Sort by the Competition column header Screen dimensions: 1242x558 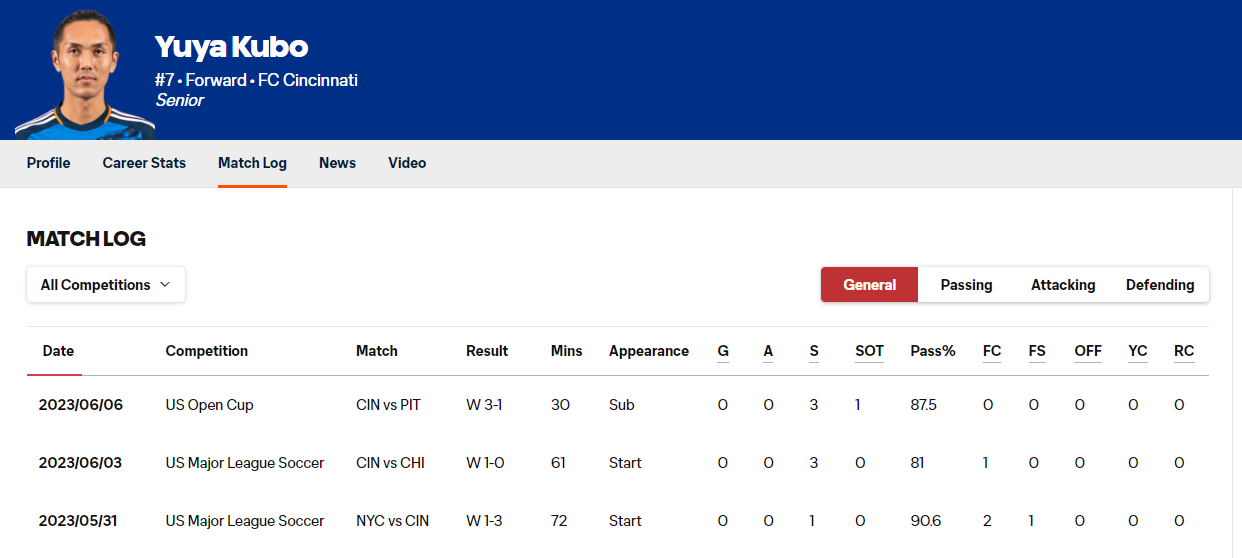click(x=207, y=351)
